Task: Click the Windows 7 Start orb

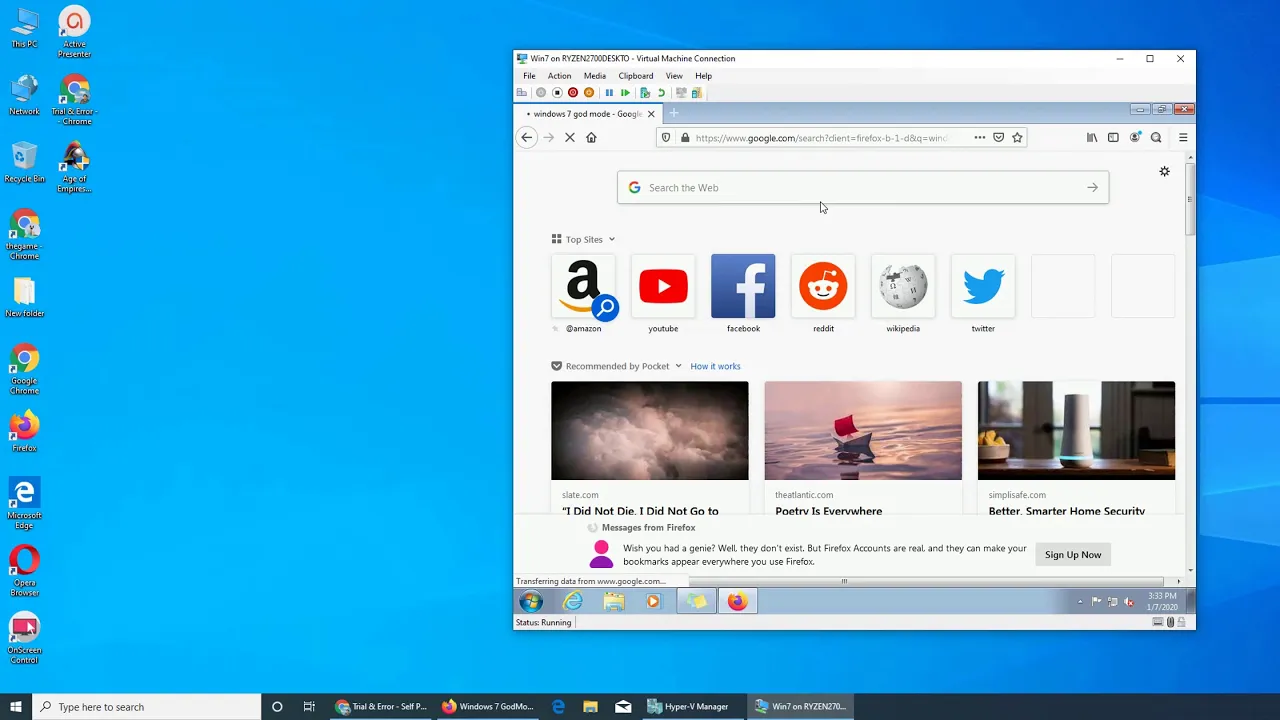Action: tap(531, 601)
